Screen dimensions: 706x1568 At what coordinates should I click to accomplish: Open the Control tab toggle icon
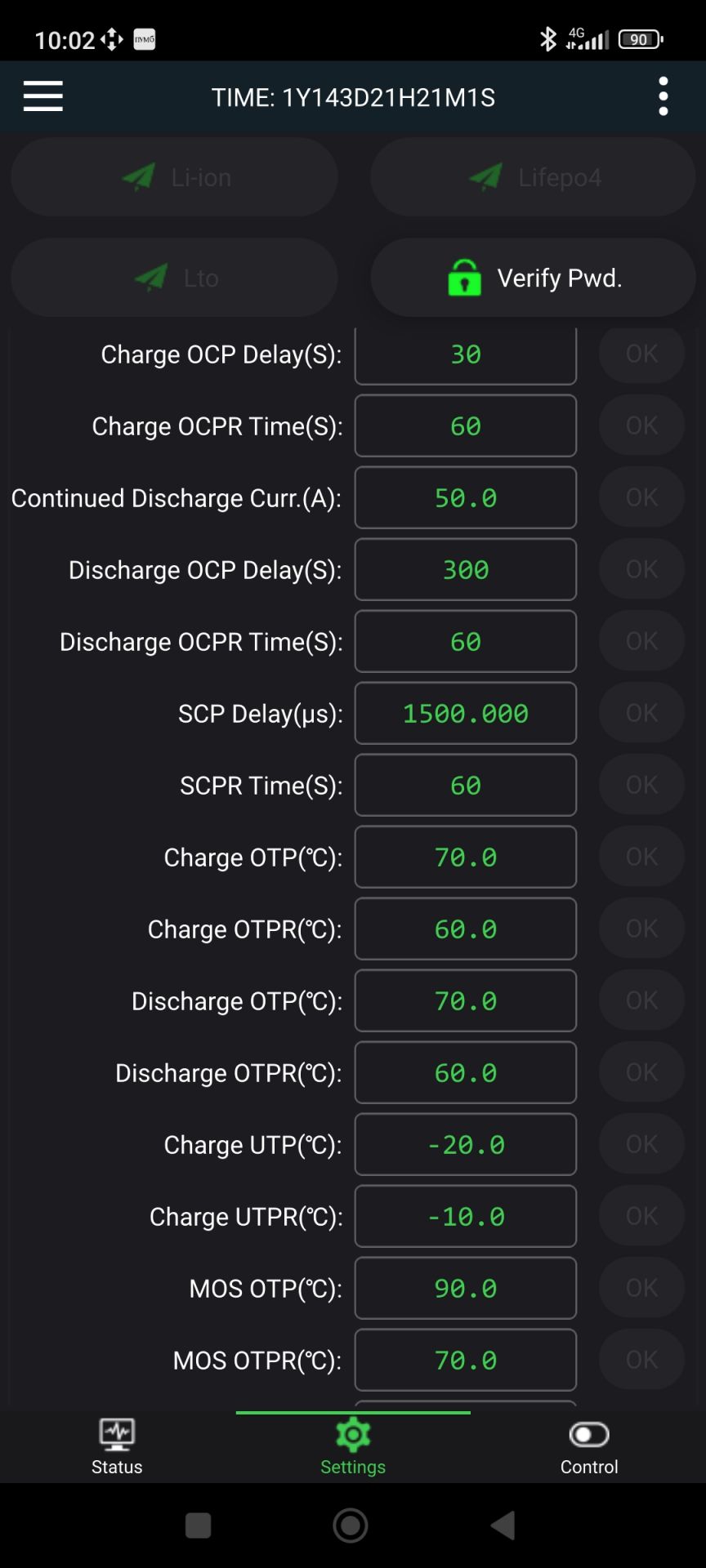pyautogui.click(x=589, y=1435)
